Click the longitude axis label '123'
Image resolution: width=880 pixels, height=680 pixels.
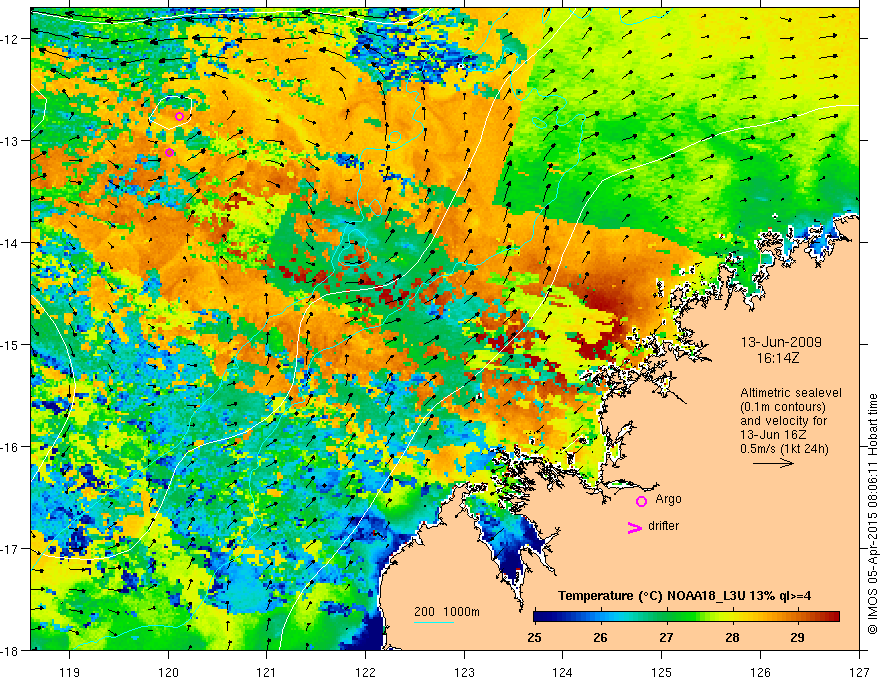pyautogui.click(x=464, y=672)
